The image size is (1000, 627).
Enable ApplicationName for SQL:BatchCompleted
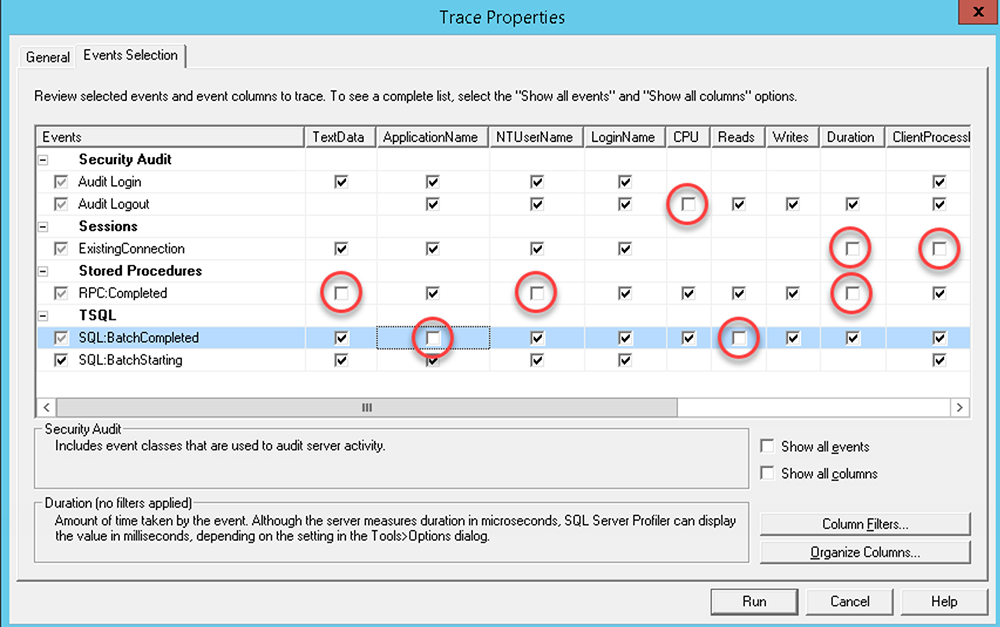coord(431,338)
